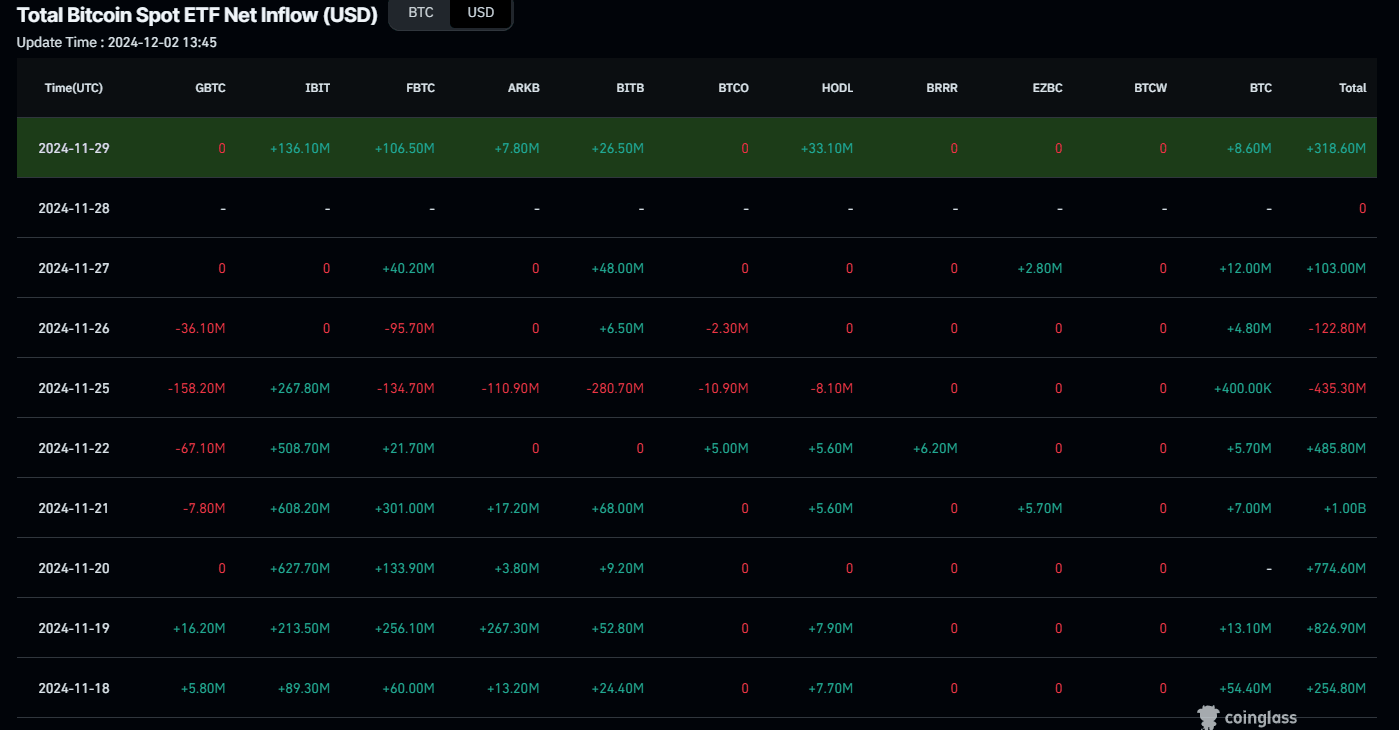Click the +826.90M total value
Viewport: 1399px width, 730px height.
(x=1336, y=628)
